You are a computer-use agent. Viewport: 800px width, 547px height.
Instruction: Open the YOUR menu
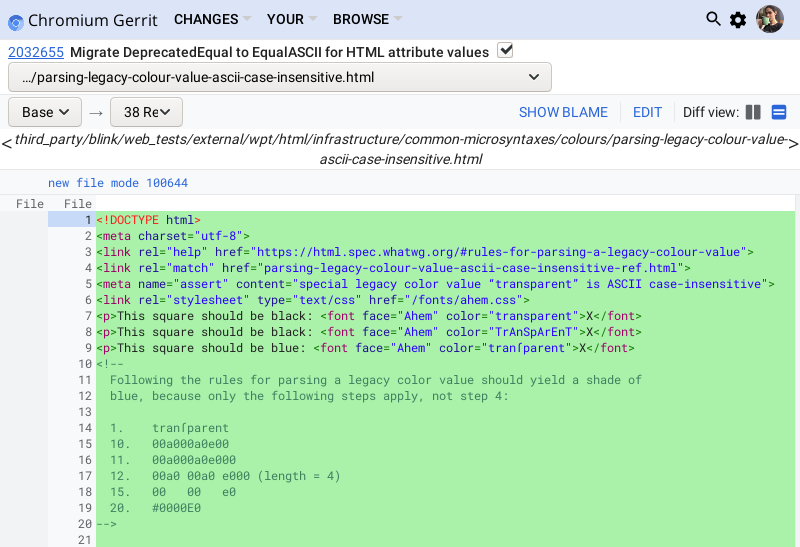click(291, 19)
